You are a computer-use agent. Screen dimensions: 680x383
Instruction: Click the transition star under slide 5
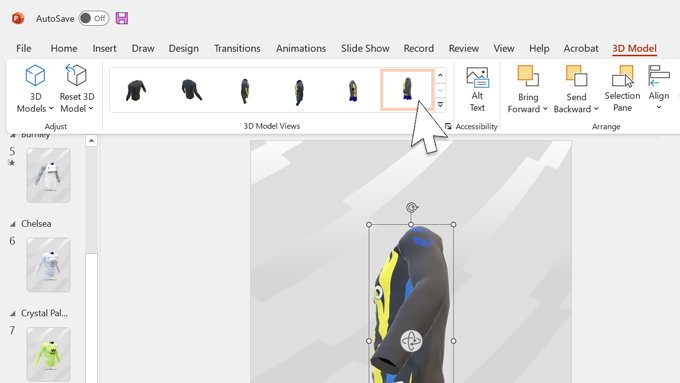point(11,163)
